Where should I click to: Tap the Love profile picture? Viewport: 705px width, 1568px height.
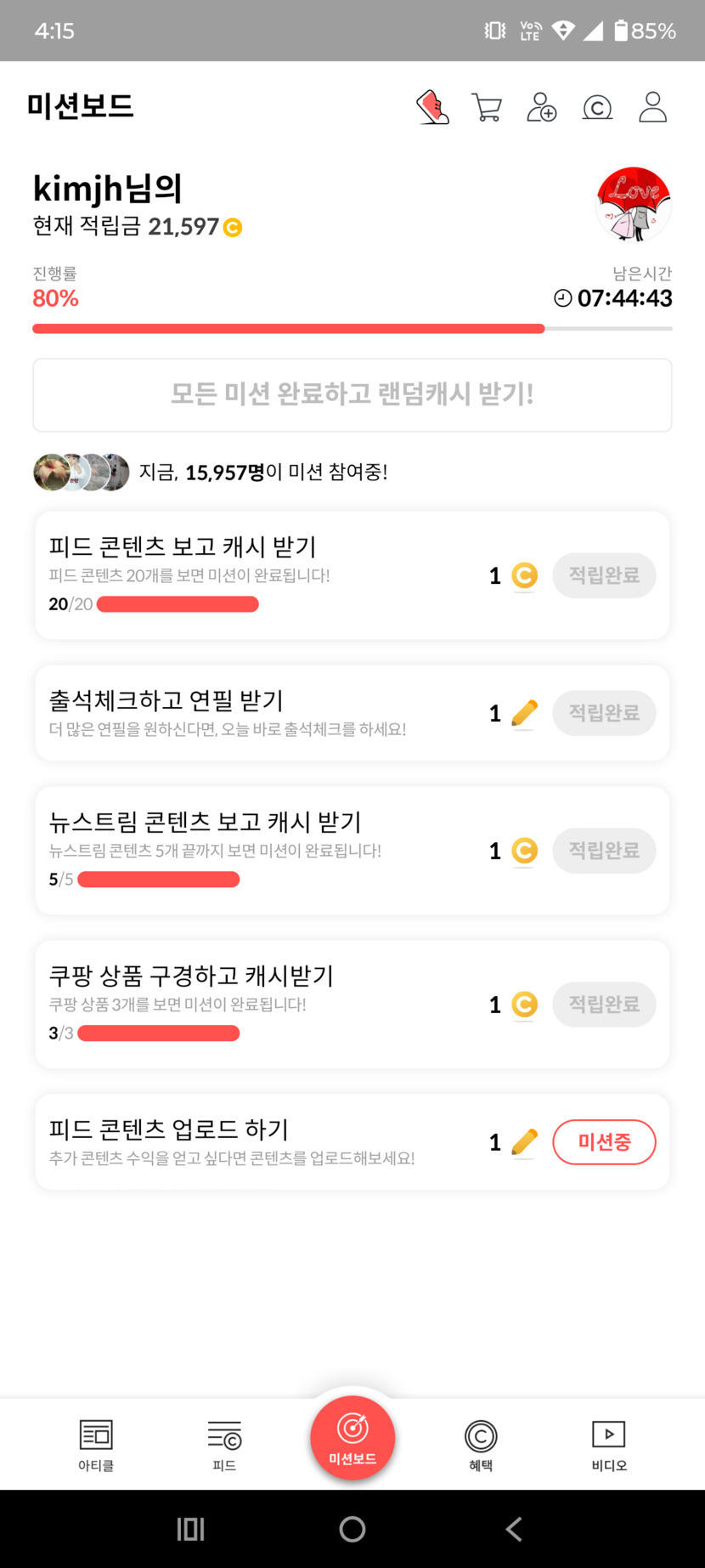(x=634, y=204)
